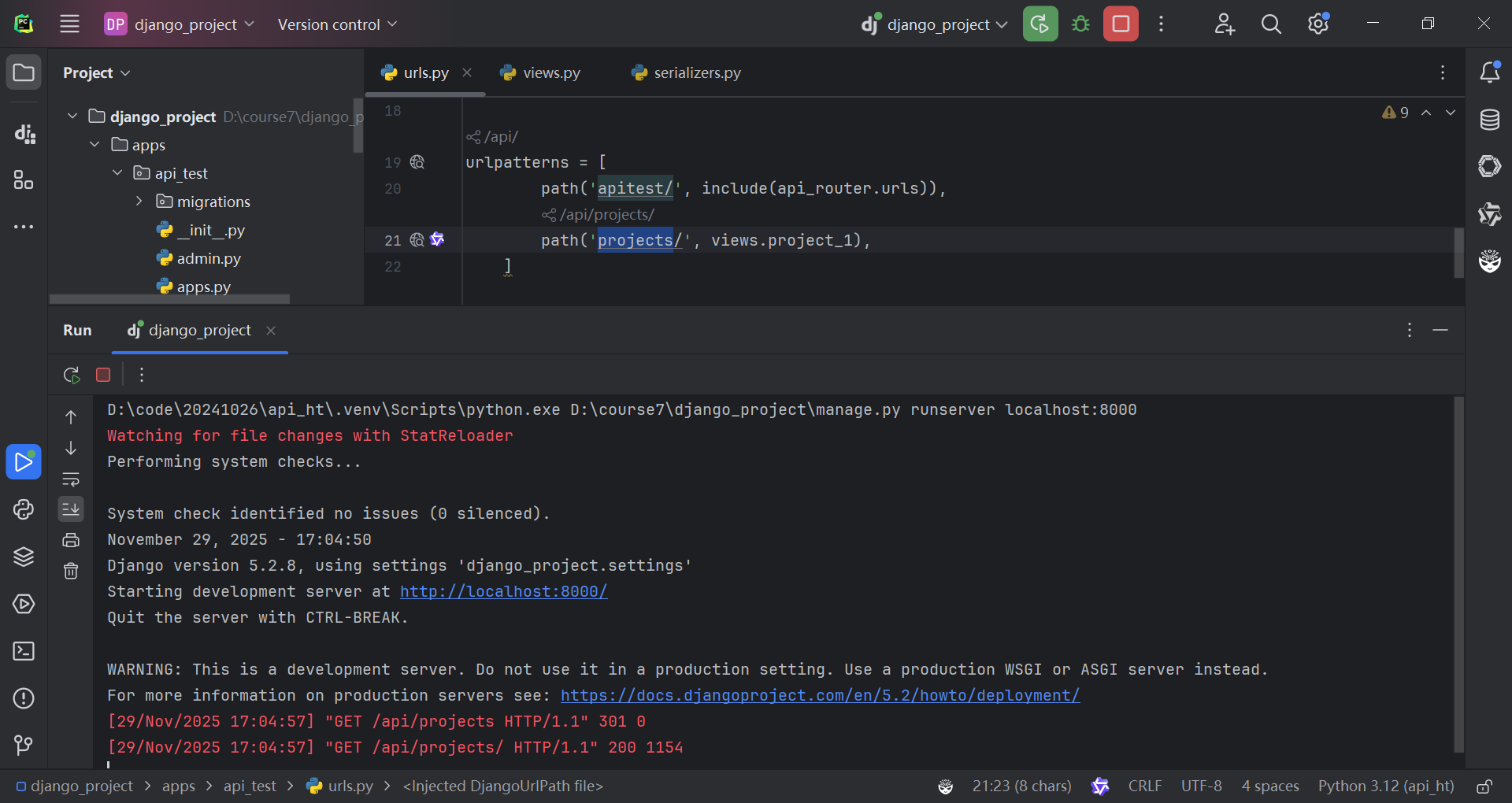Change the 4 spaces indent setting
1512x803 pixels.
pos(1270,786)
